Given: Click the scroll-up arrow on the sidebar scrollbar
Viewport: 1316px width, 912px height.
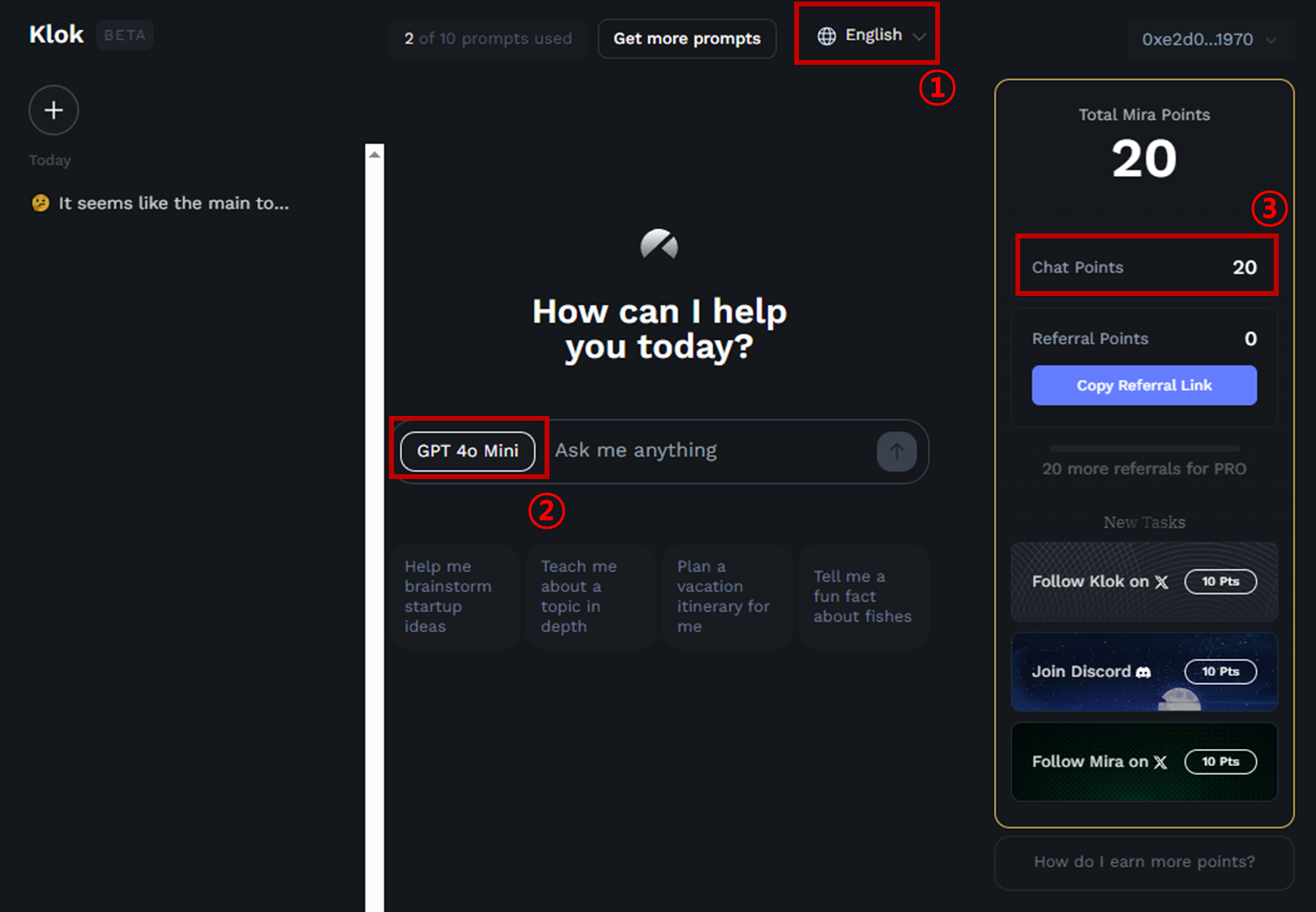Looking at the screenshot, I should coord(374,154).
